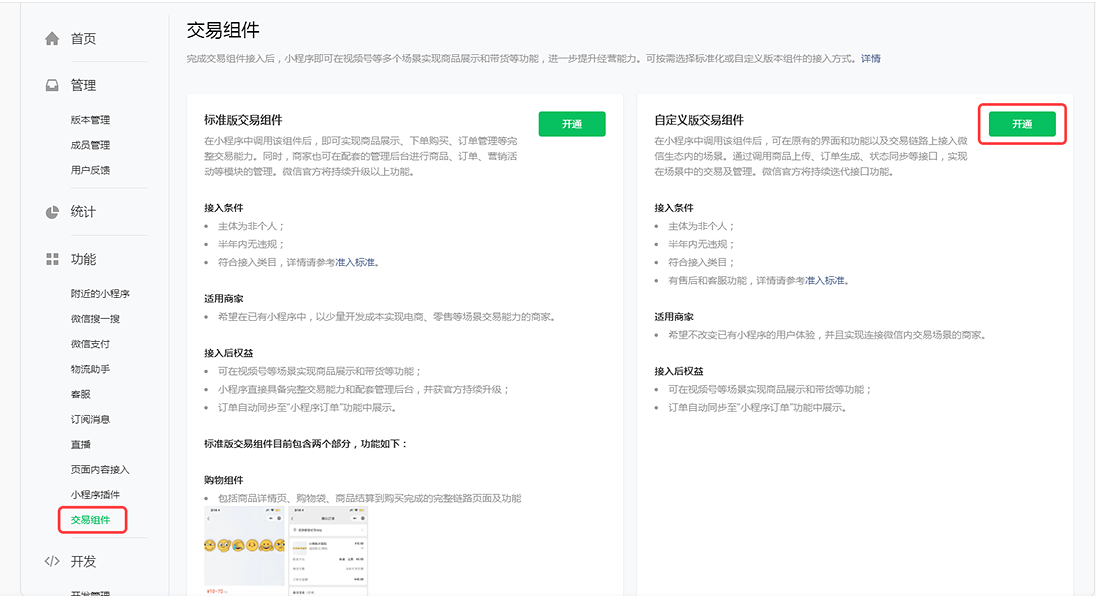1096x596 pixels.
Task: Click the inbox icon beside 管理
Action: 52,85
